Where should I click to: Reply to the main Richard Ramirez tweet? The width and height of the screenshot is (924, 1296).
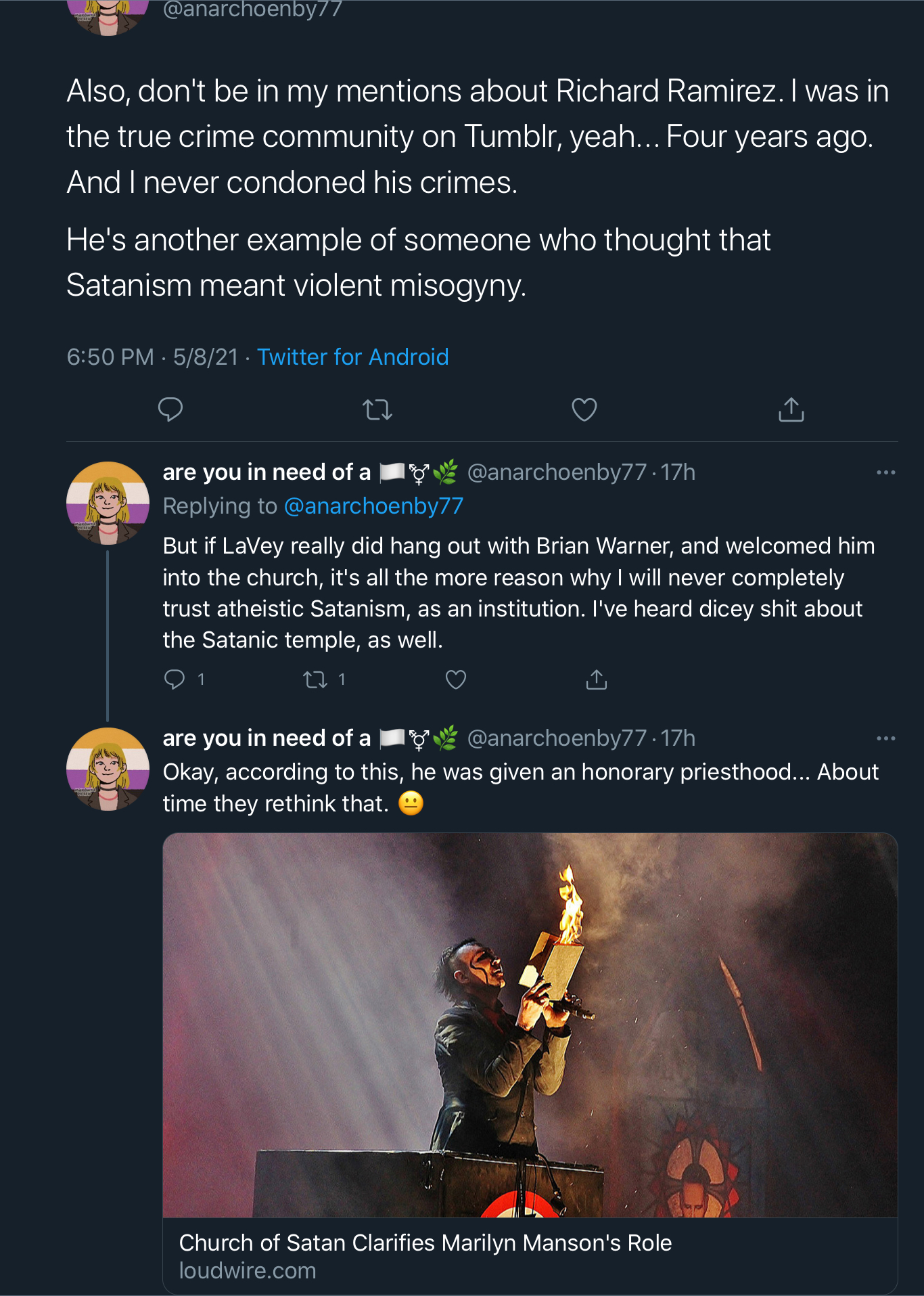point(170,409)
